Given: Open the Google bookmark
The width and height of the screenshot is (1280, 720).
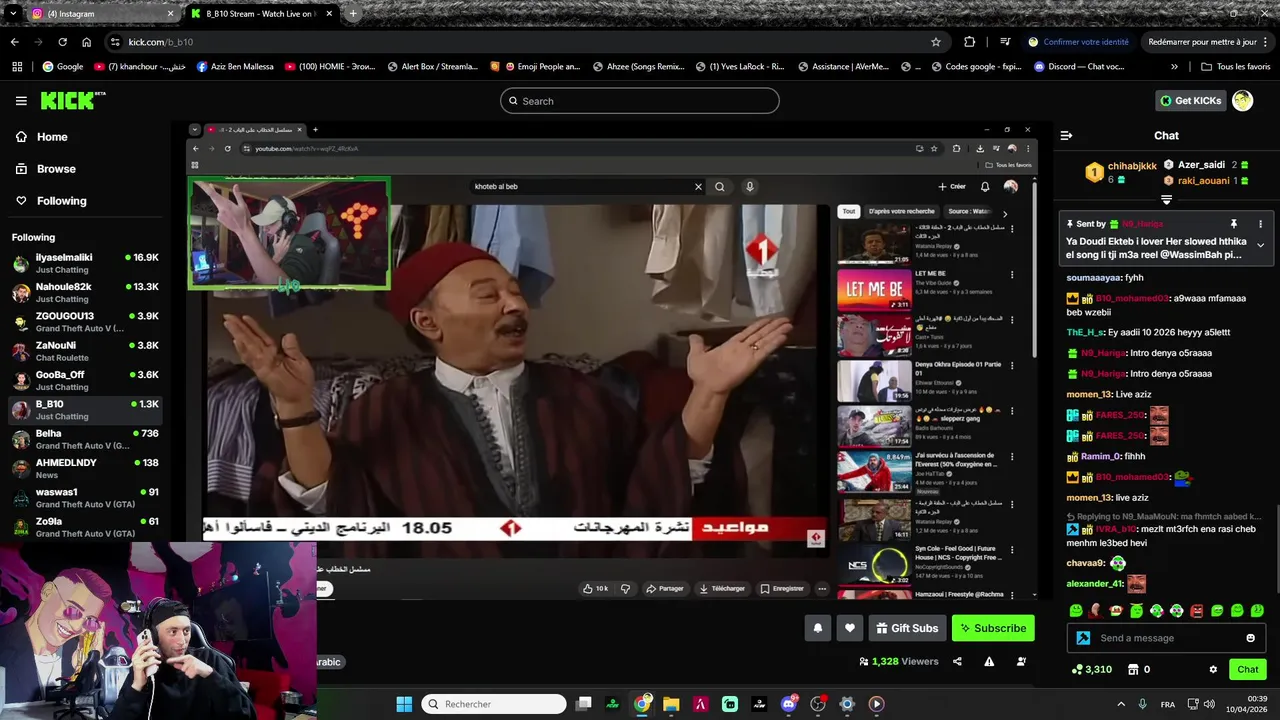Looking at the screenshot, I should tap(62, 67).
